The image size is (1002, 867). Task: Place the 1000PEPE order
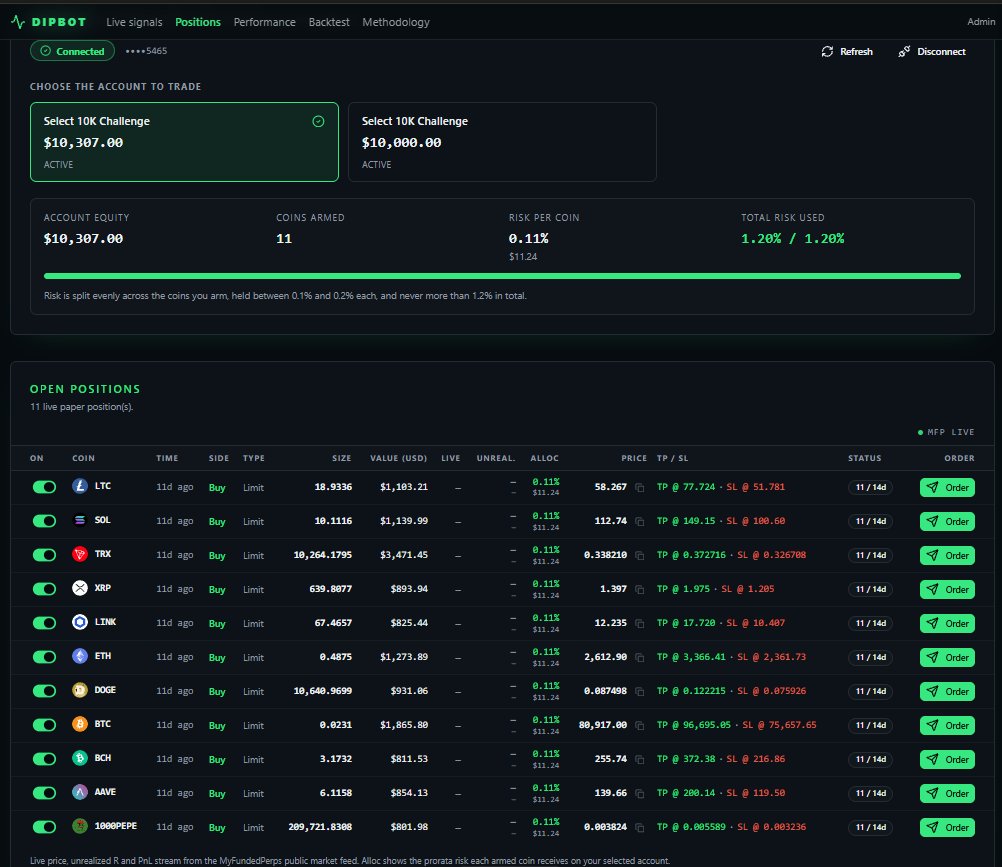coord(947,827)
